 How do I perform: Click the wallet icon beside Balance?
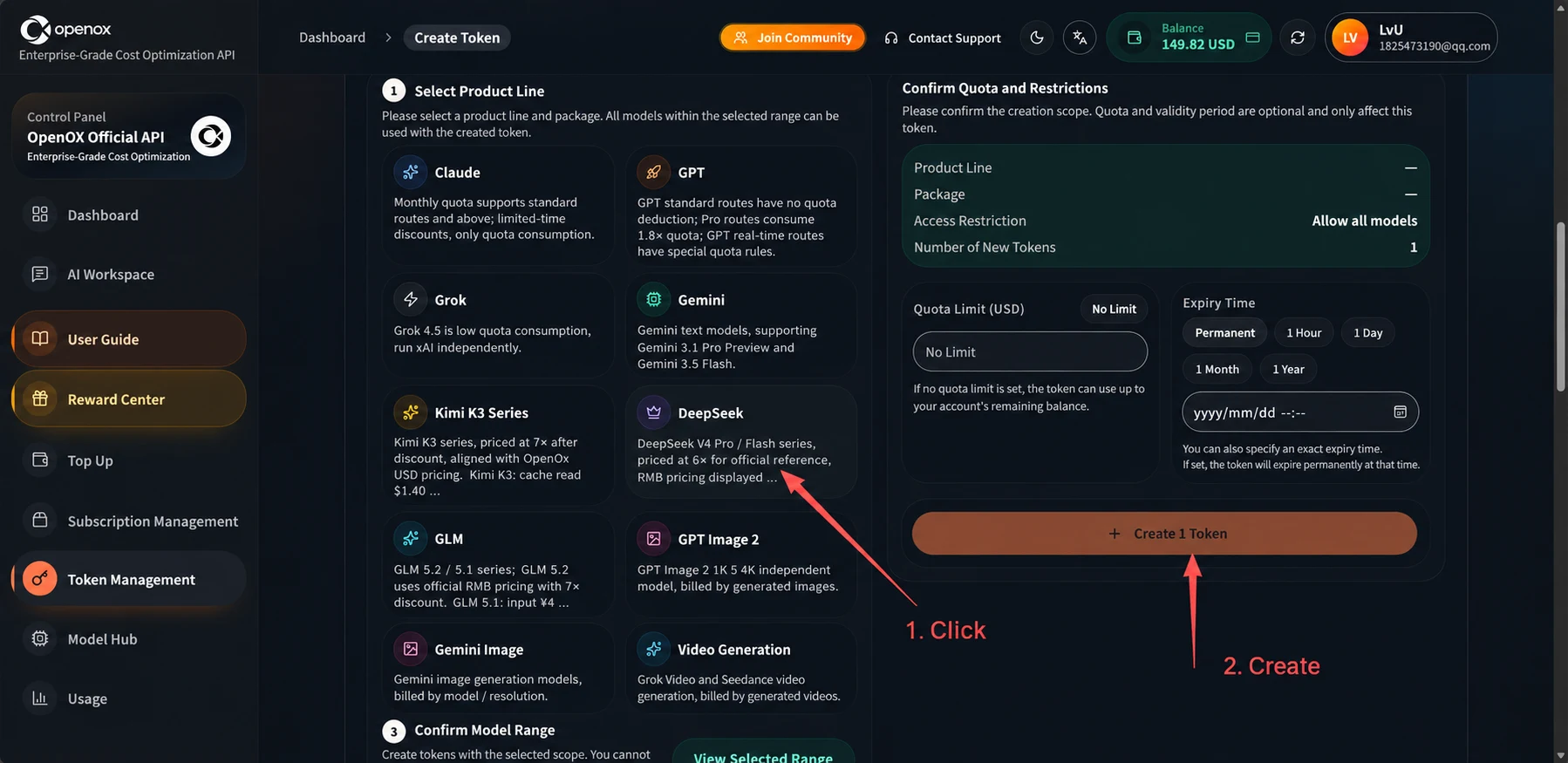click(1134, 37)
